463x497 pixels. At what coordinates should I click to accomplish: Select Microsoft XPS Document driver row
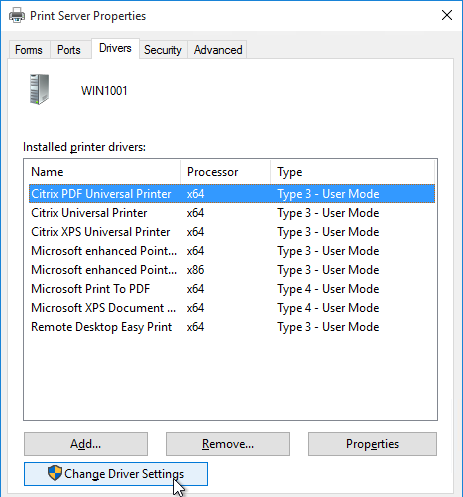pos(232,308)
